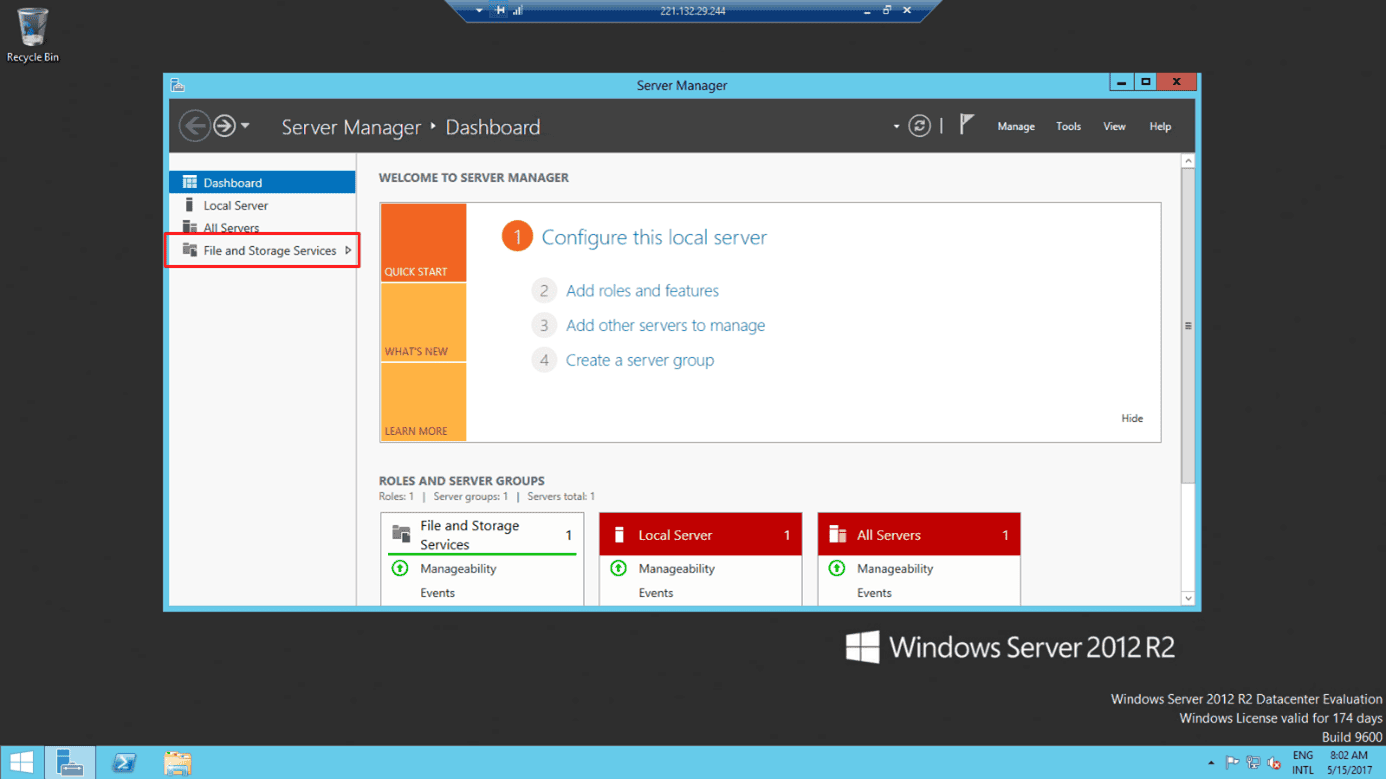
Task: Select the WHAT'S NEW tile
Action: 423,322
